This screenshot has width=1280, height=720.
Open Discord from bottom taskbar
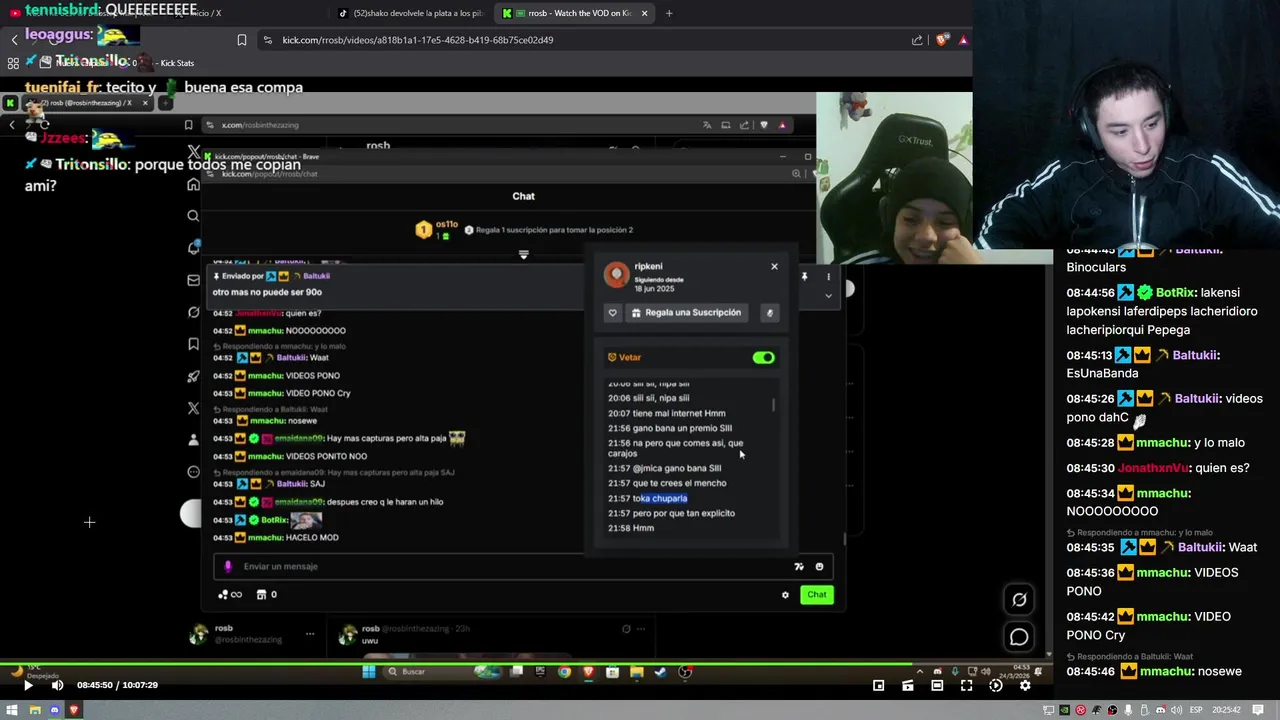(54, 710)
